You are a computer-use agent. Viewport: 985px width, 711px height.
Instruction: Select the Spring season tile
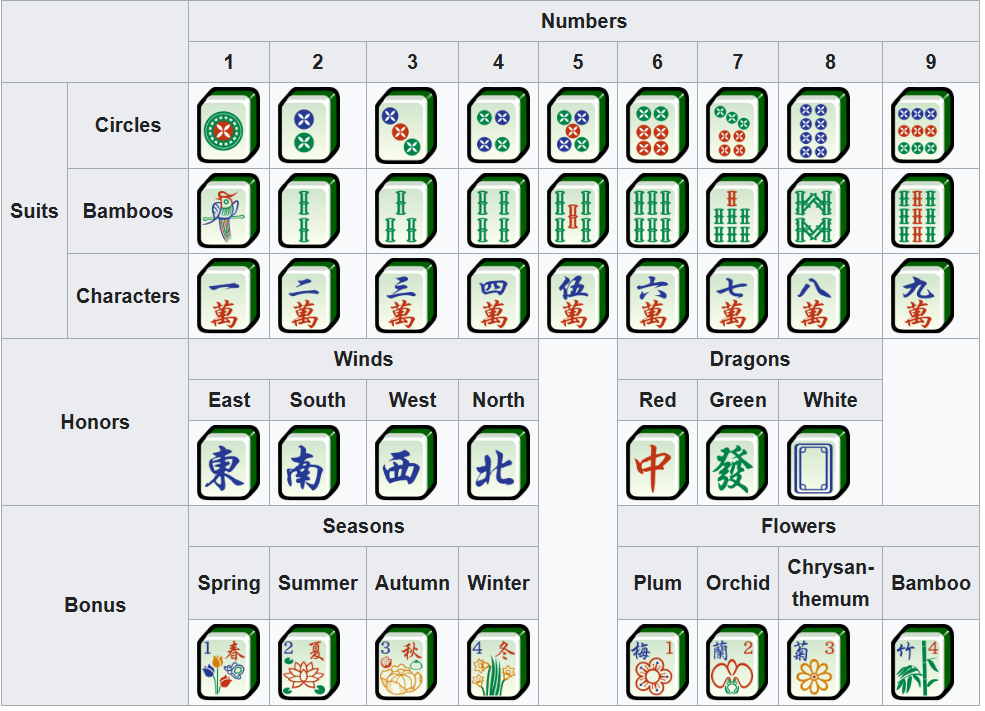click(x=228, y=662)
